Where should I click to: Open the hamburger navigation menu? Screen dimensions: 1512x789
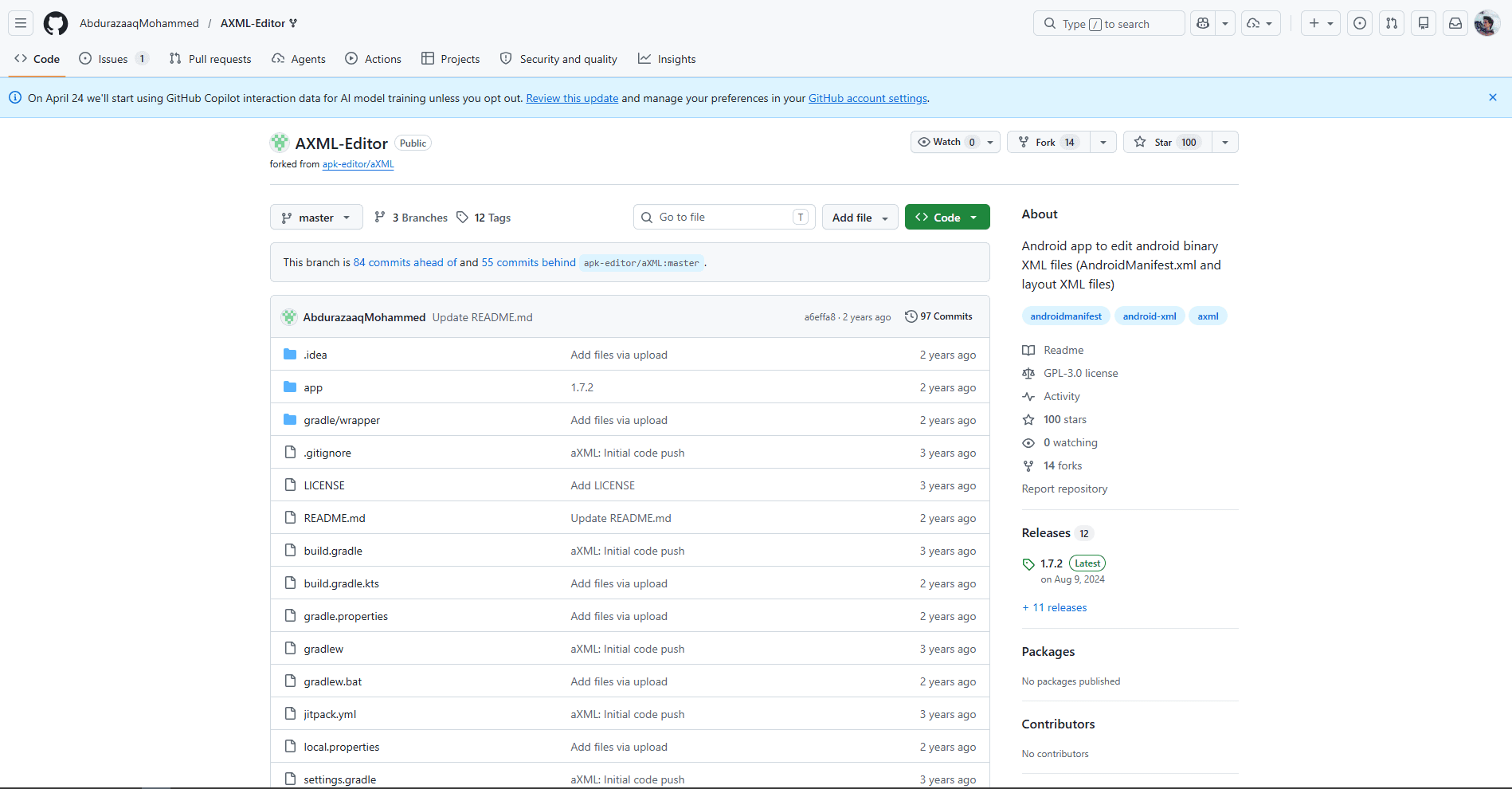pos(21,23)
